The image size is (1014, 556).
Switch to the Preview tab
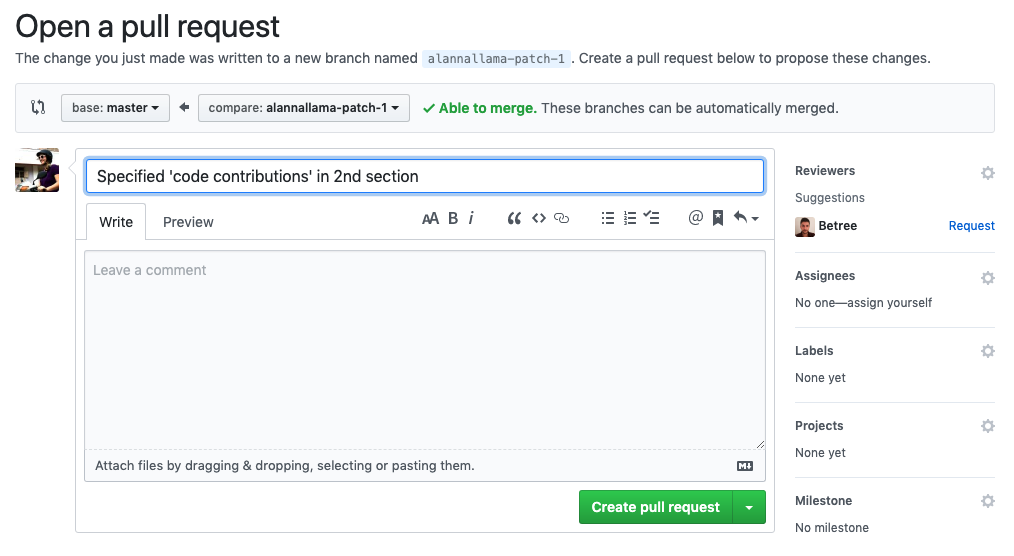point(188,222)
